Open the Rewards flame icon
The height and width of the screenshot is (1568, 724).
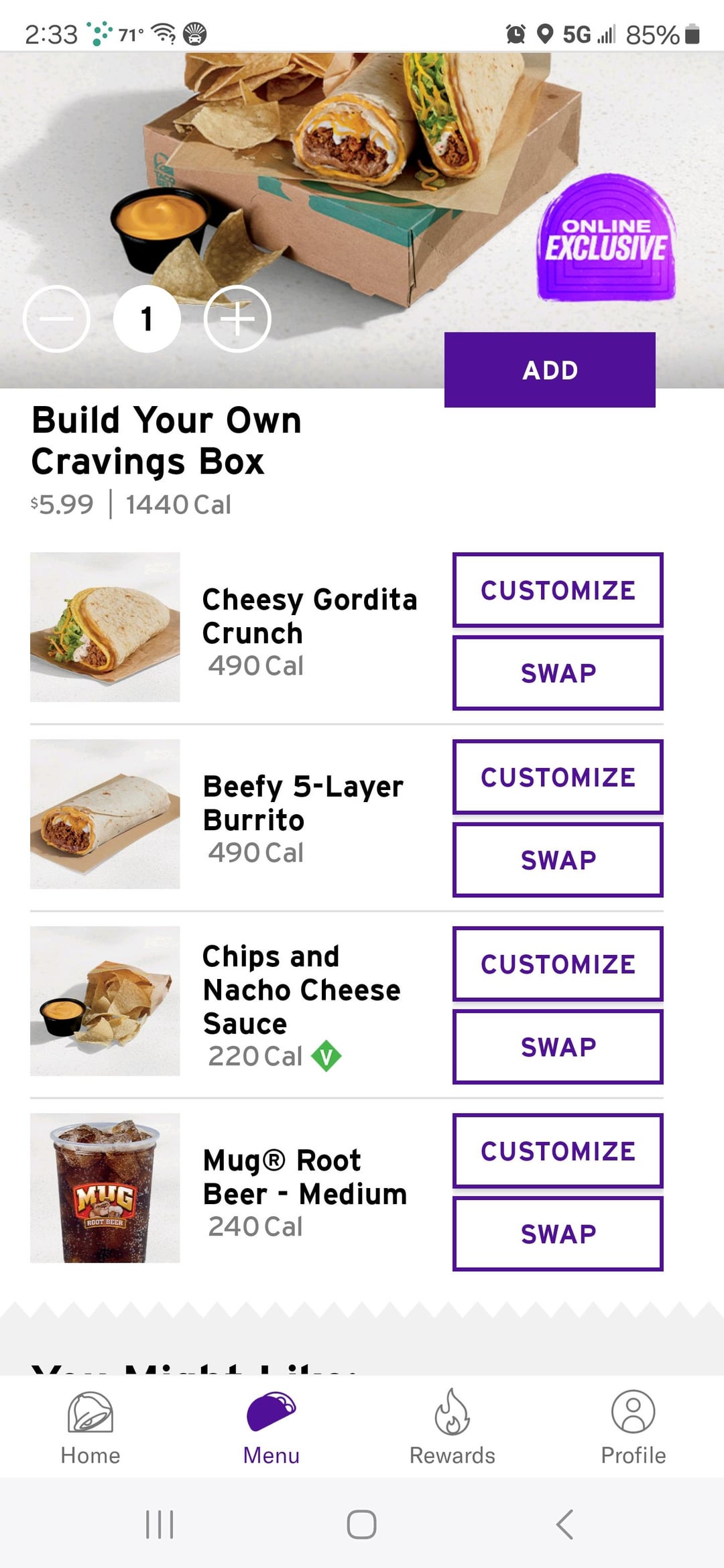tap(452, 1413)
